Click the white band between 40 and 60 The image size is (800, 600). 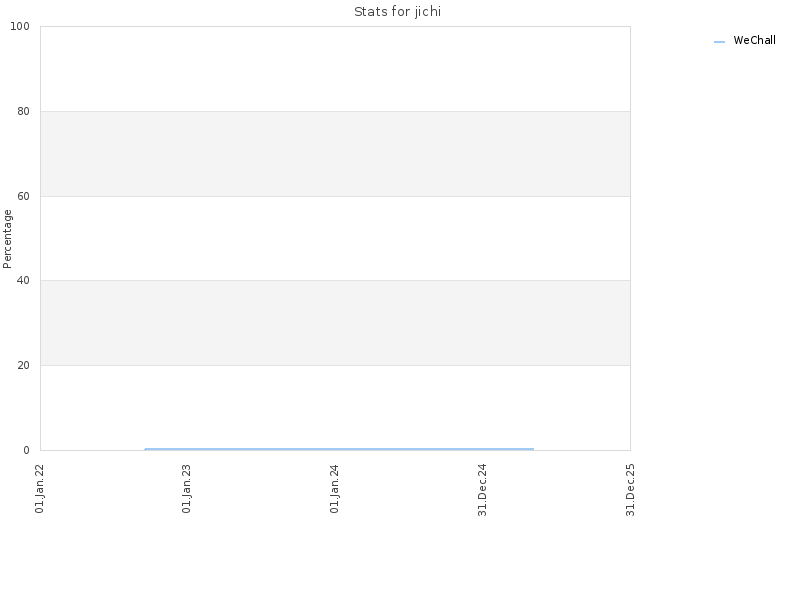(x=335, y=238)
